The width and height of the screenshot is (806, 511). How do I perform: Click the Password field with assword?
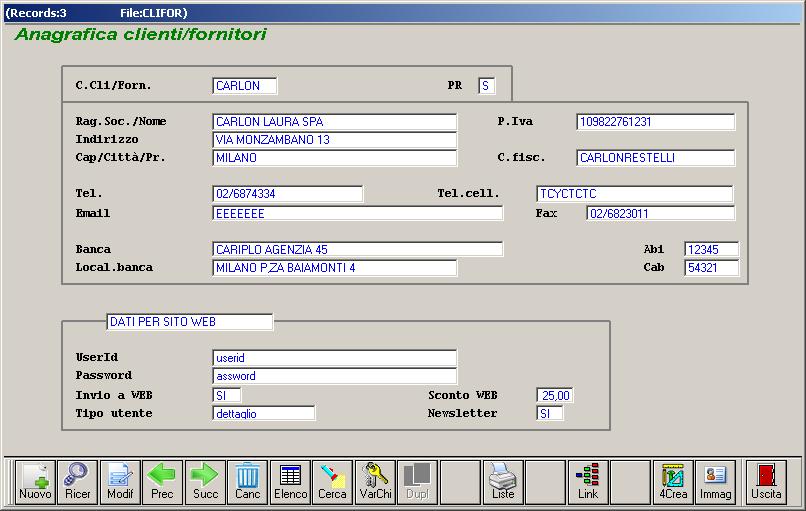tap(334, 376)
